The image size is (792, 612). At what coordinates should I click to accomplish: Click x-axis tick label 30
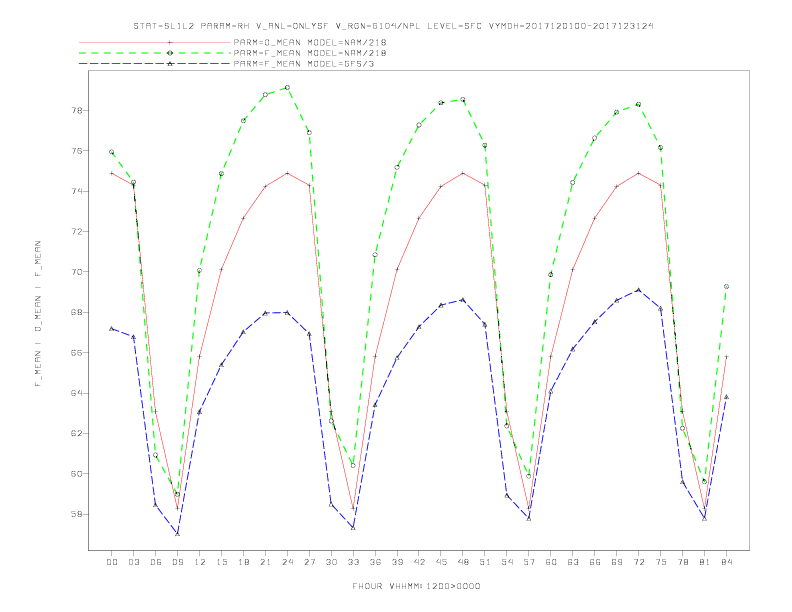click(331, 562)
